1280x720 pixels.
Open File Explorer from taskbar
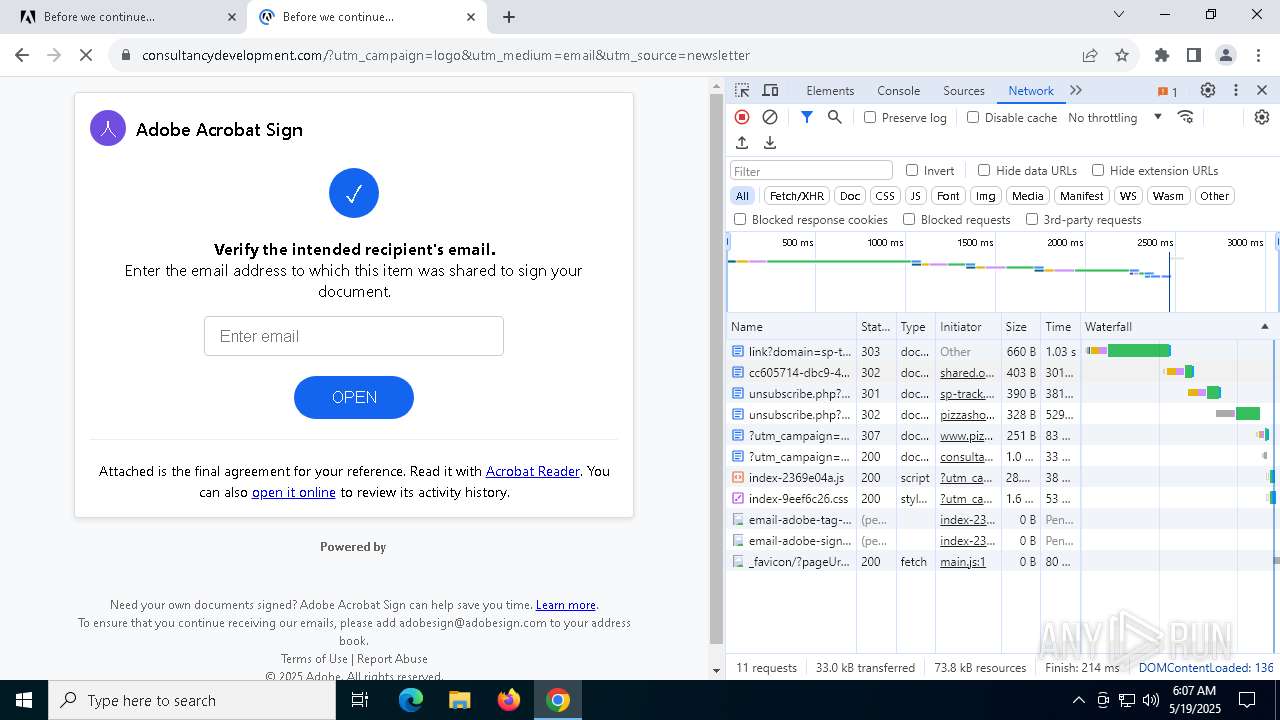pyautogui.click(x=460, y=700)
